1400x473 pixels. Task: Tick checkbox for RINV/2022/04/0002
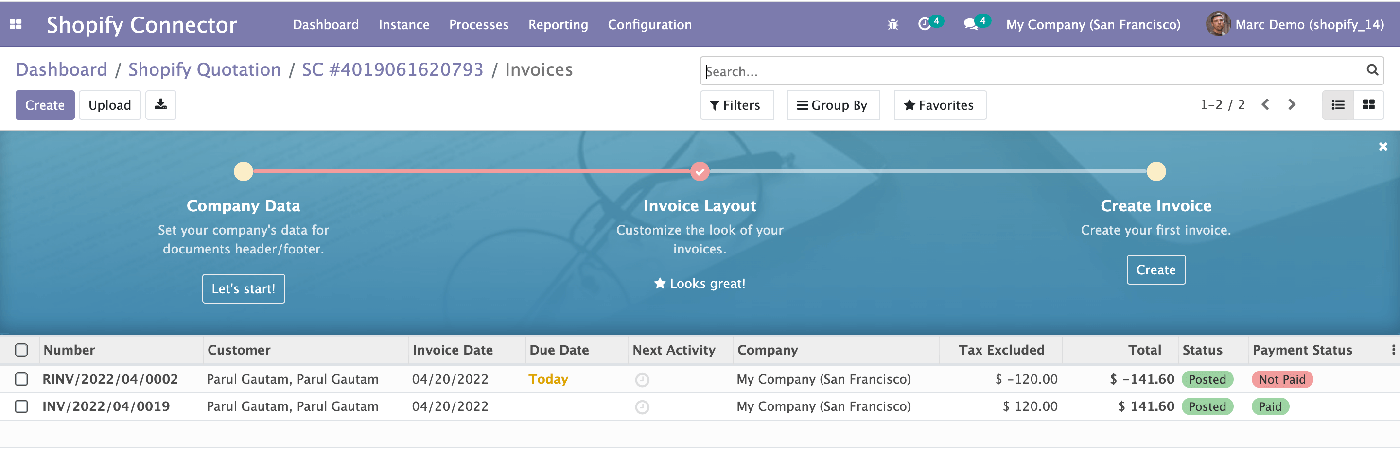tap(22, 379)
